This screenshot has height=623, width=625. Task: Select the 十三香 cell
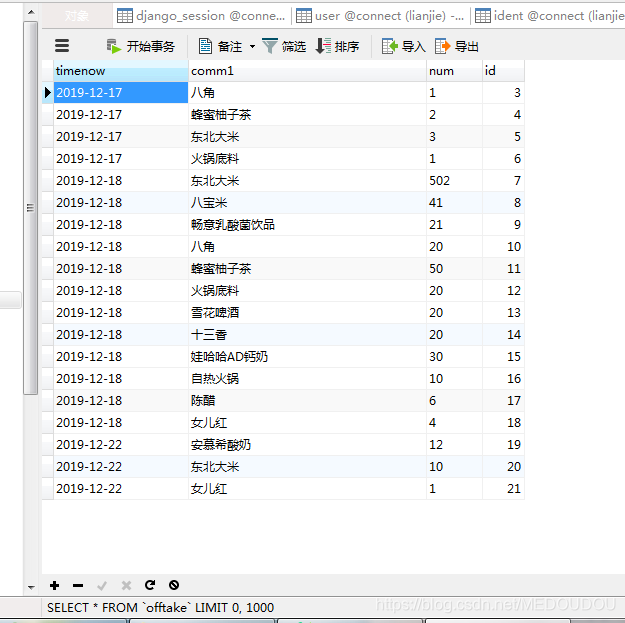tap(307, 334)
